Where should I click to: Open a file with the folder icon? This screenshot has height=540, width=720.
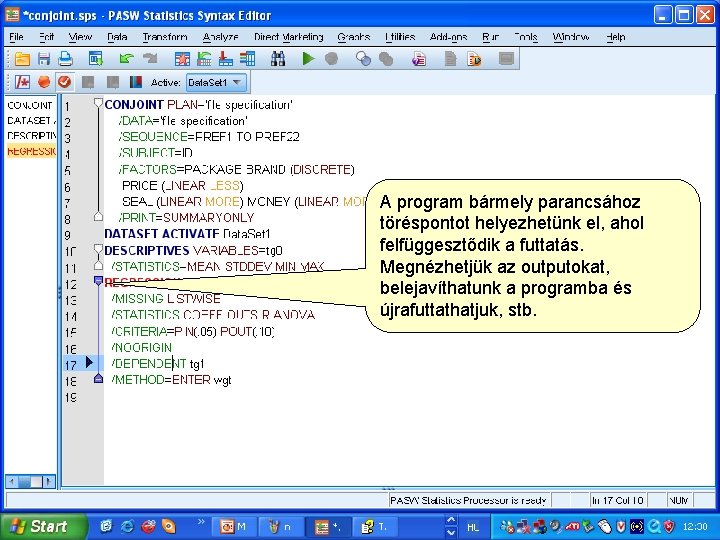[22, 59]
